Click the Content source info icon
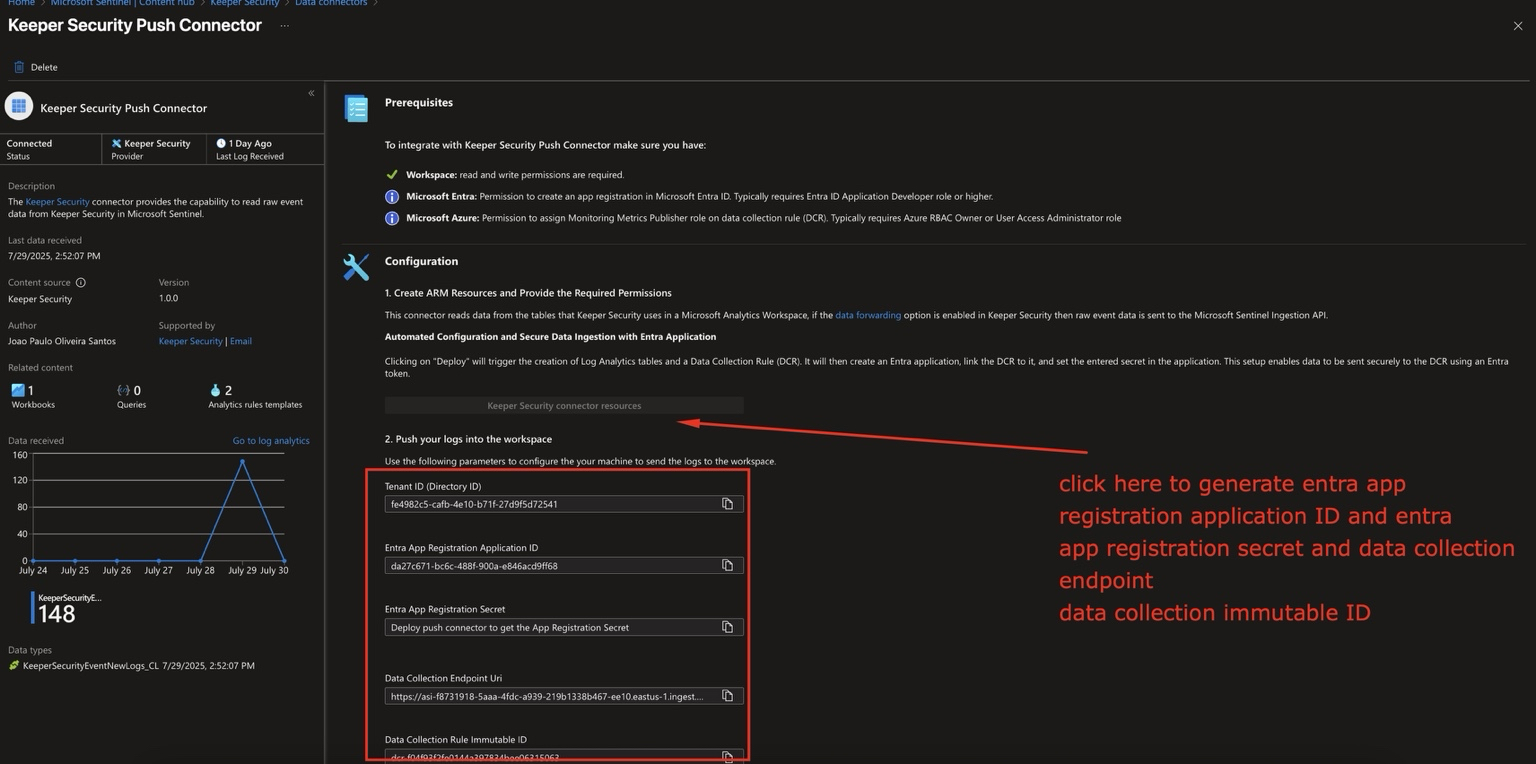Viewport: 1536px width, 764px height. click(x=81, y=283)
